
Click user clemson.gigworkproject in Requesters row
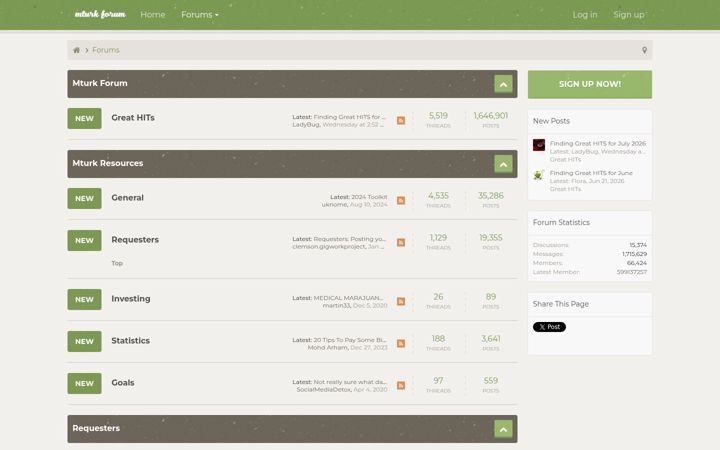click(329, 247)
